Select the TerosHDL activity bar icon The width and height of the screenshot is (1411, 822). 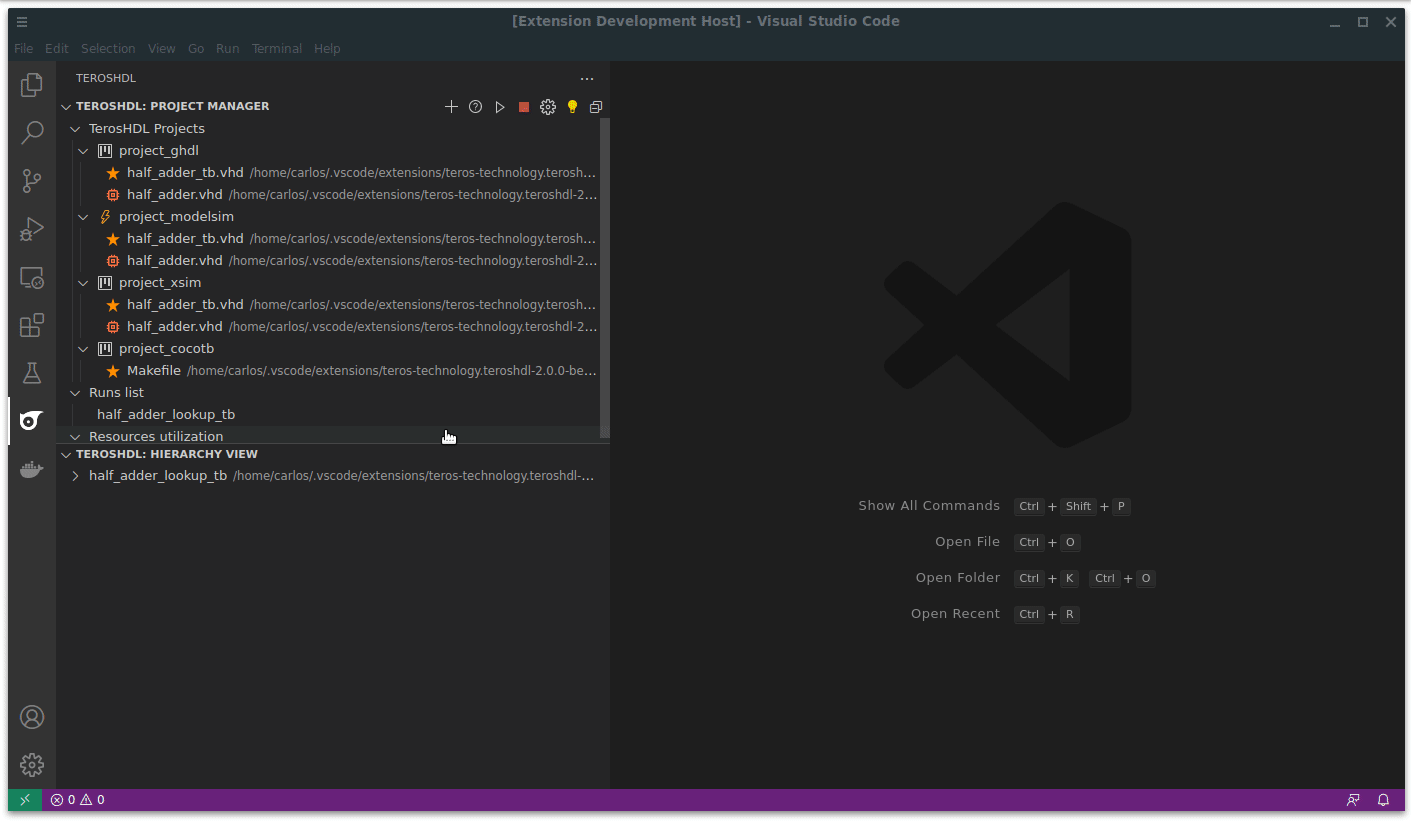32,421
